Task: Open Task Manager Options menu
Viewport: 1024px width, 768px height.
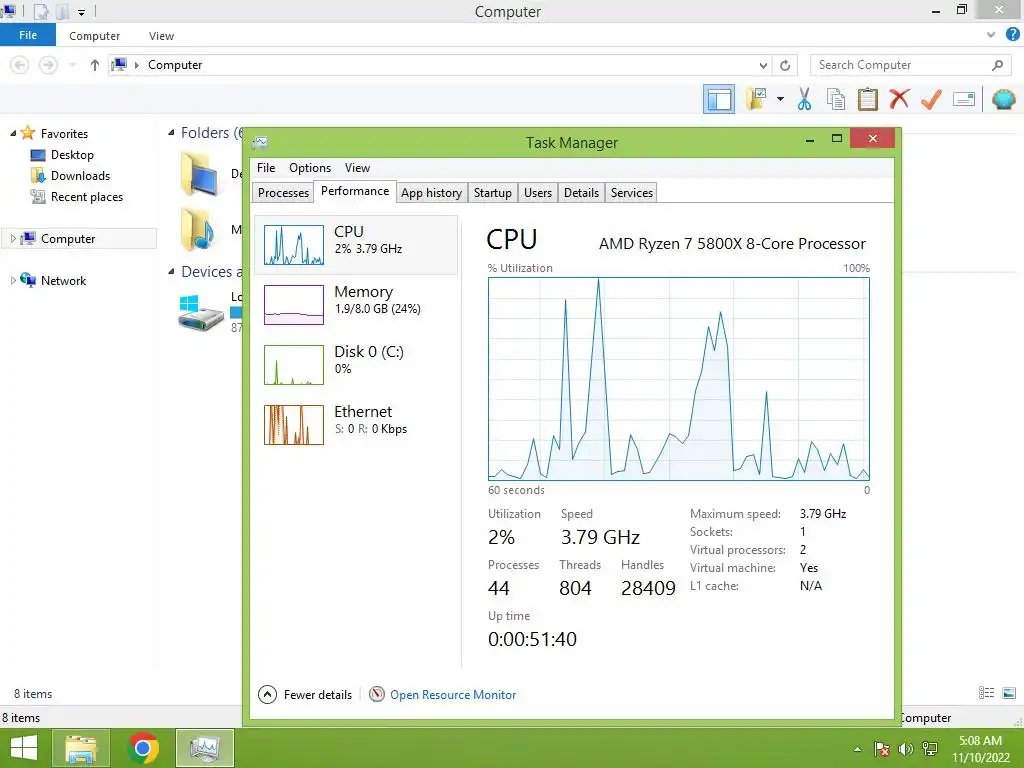Action: click(x=310, y=168)
